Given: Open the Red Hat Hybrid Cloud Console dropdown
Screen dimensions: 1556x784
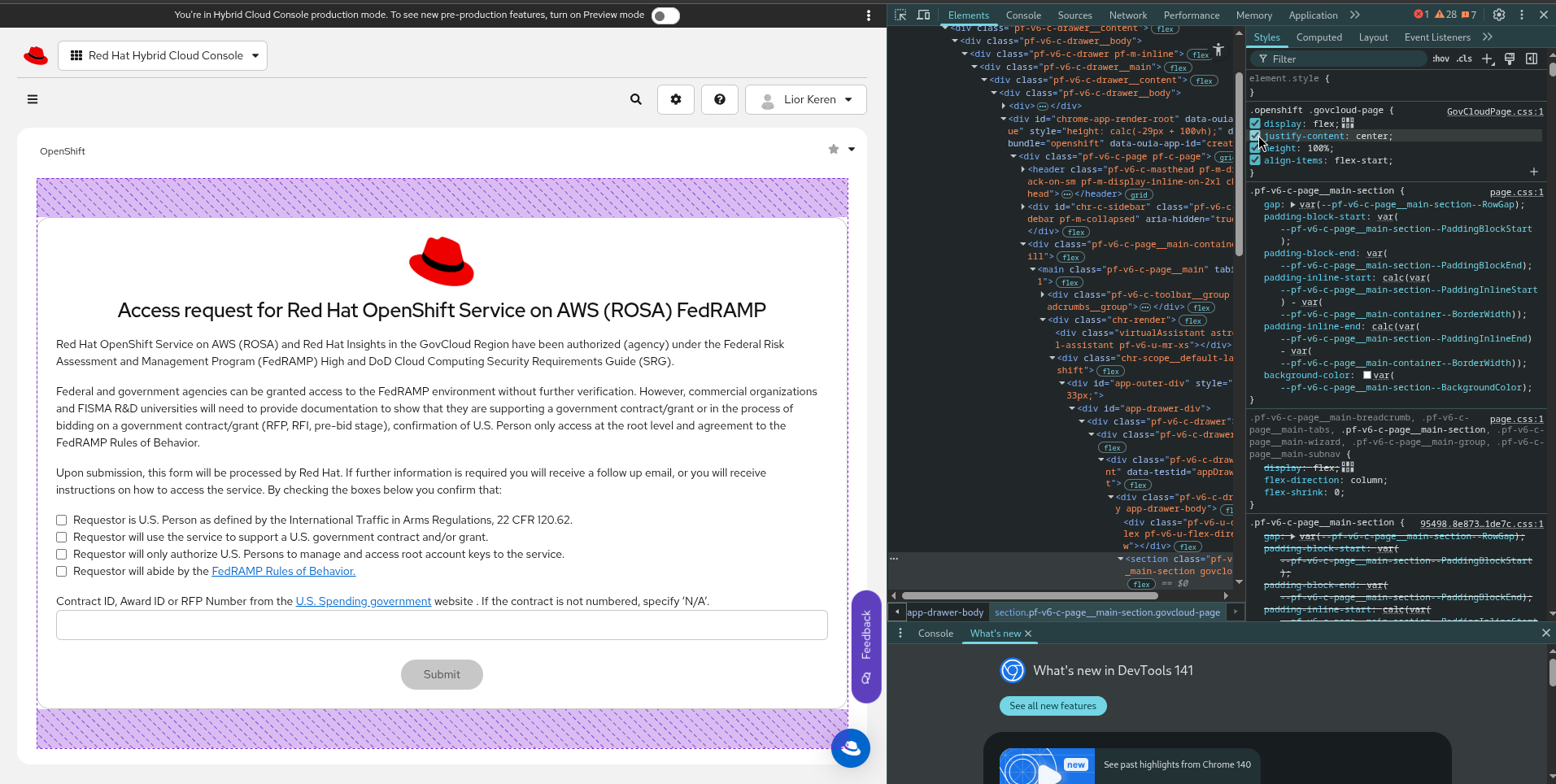Looking at the screenshot, I should pos(163,55).
